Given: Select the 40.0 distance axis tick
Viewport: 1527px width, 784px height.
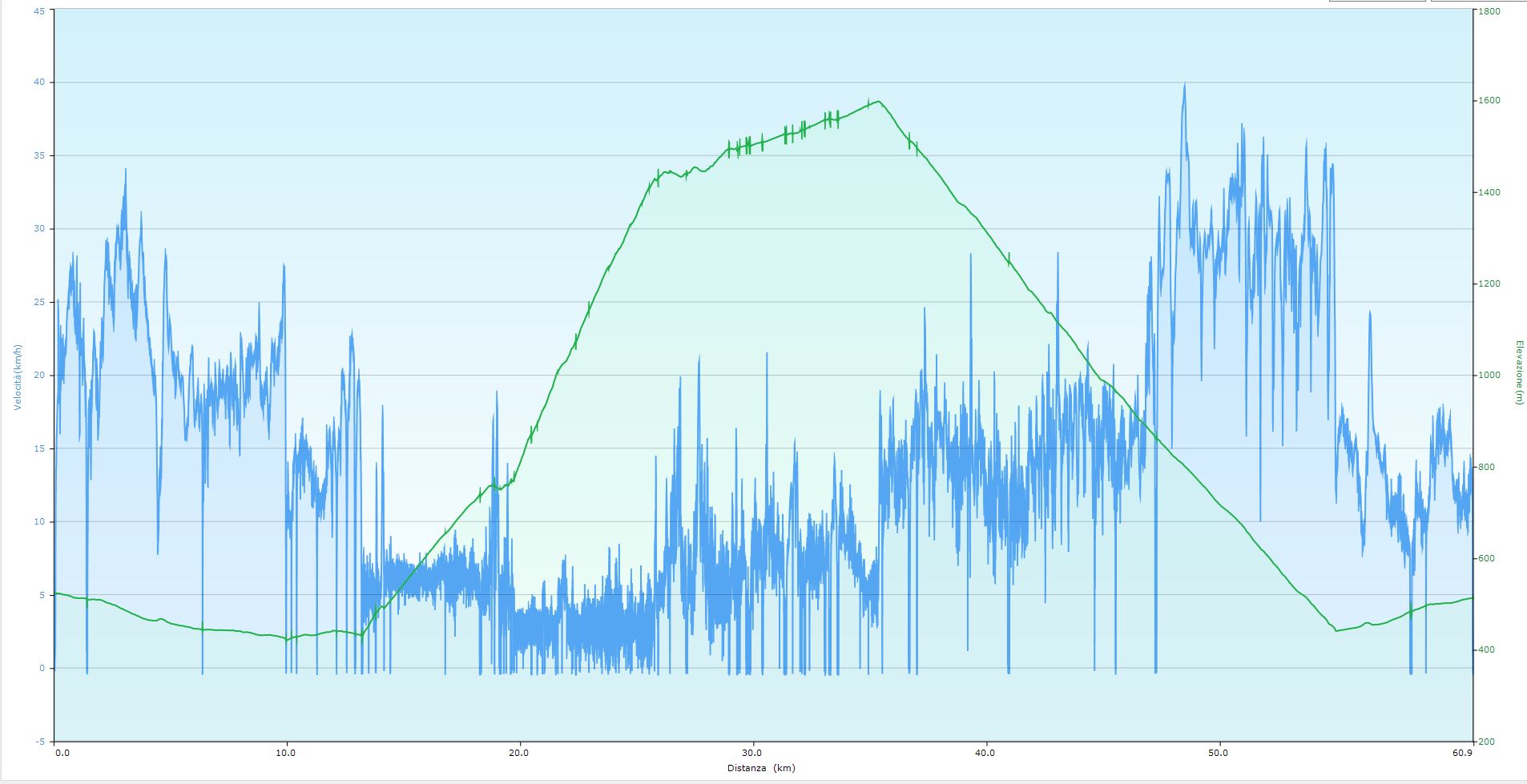Looking at the screenshot, I should (985, 753).
